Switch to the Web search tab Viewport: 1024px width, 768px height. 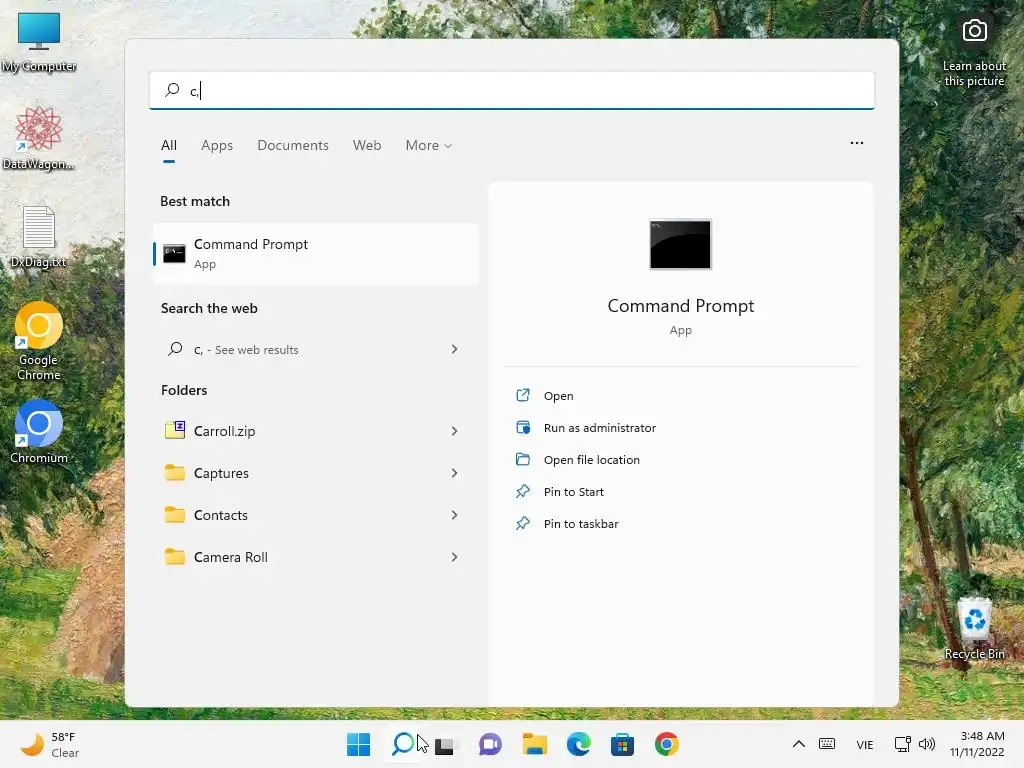pyautogui.click(x=367, y=145)
